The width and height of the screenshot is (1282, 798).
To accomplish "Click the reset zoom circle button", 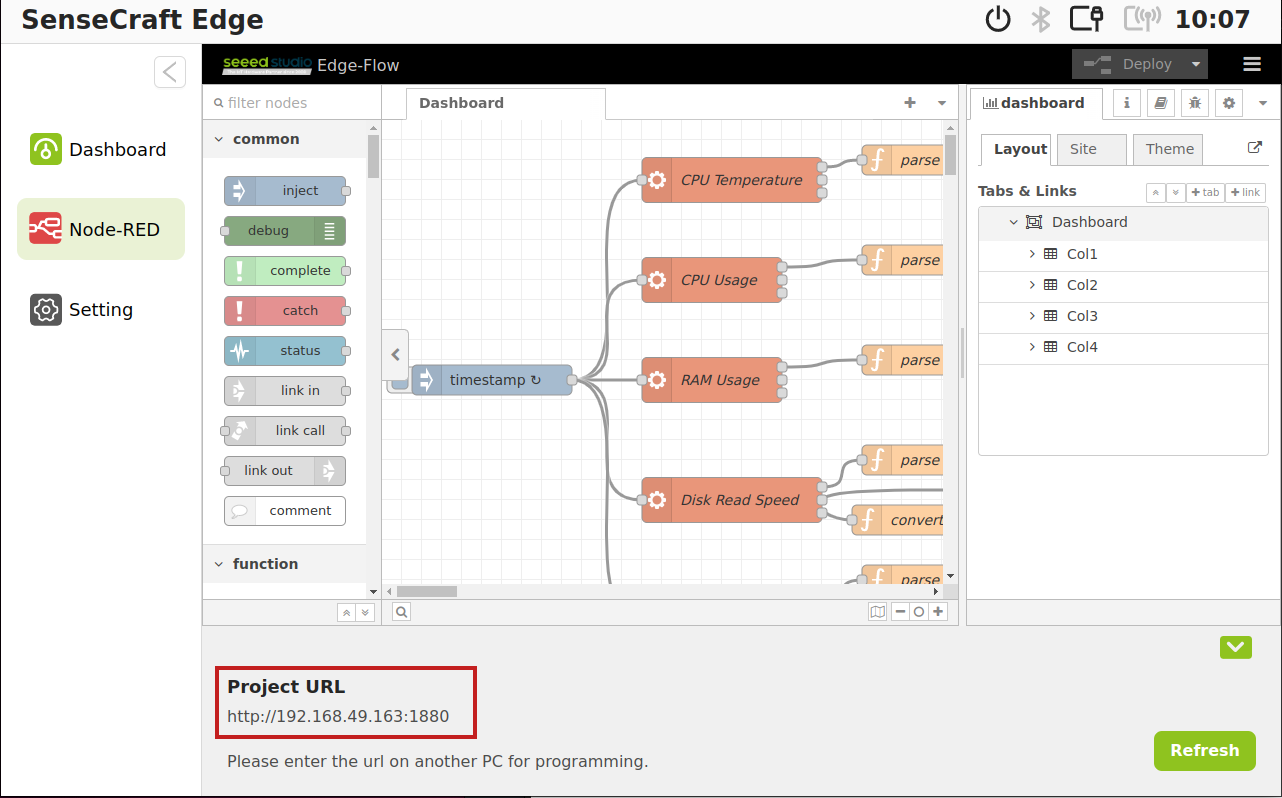I will click(x=919, y=612).
